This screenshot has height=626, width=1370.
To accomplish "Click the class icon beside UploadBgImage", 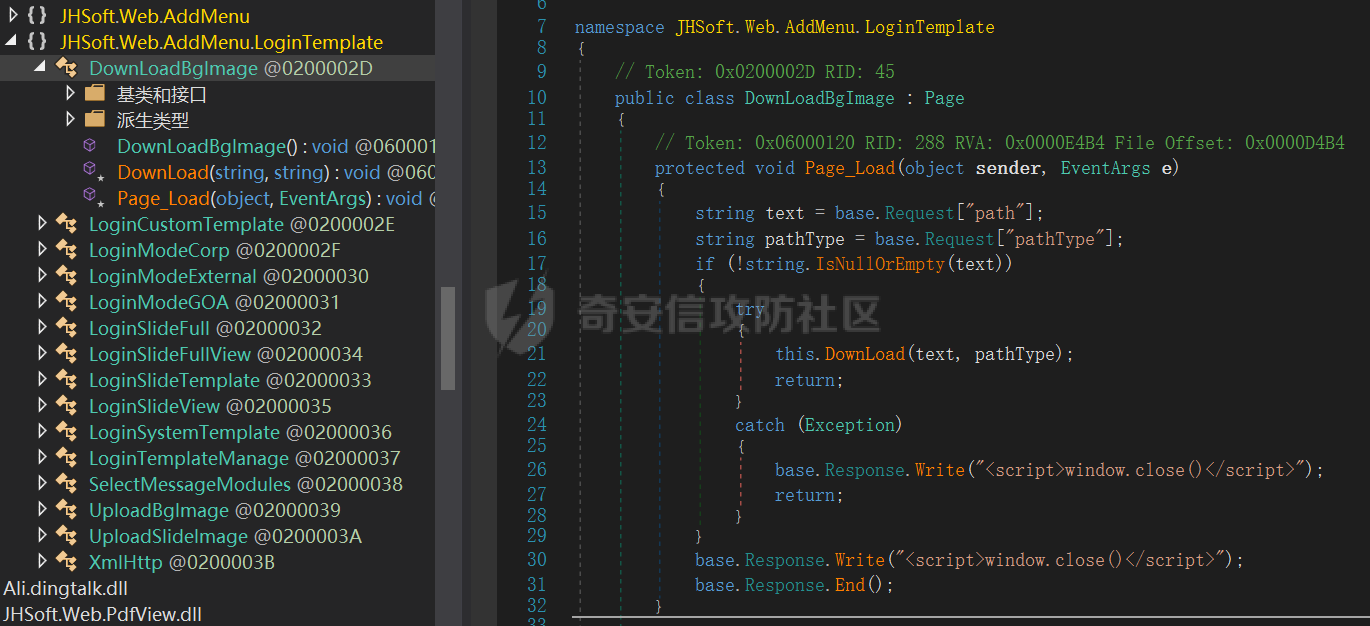I will 67,510.
